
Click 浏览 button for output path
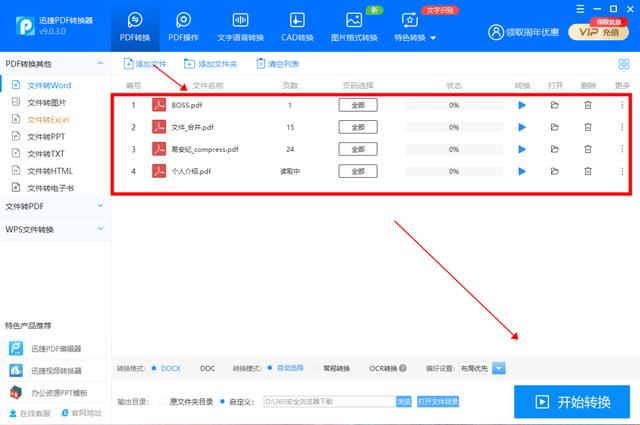(x=404, y=402)
